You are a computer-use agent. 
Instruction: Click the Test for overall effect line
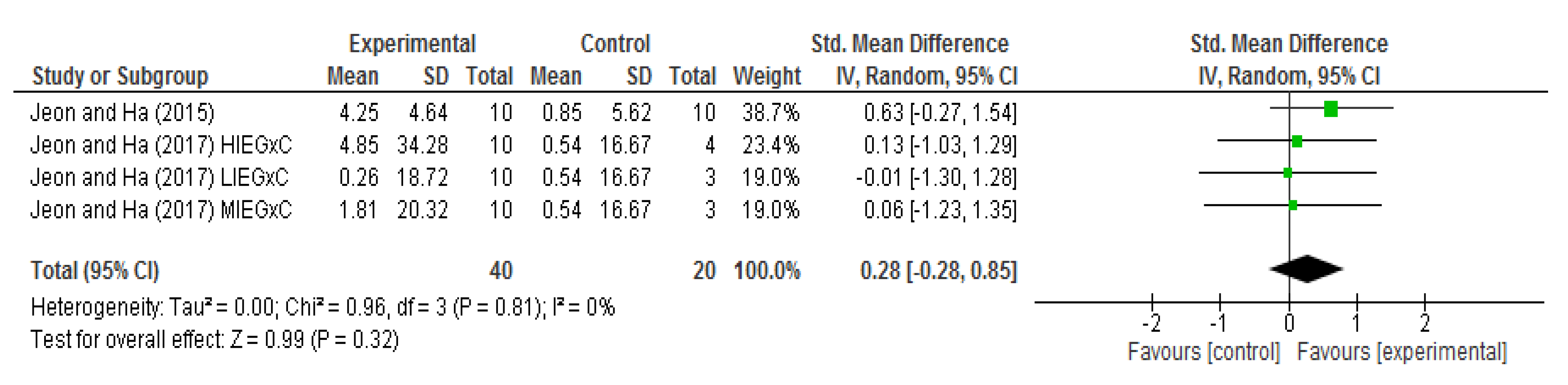[x=214, y=339]
